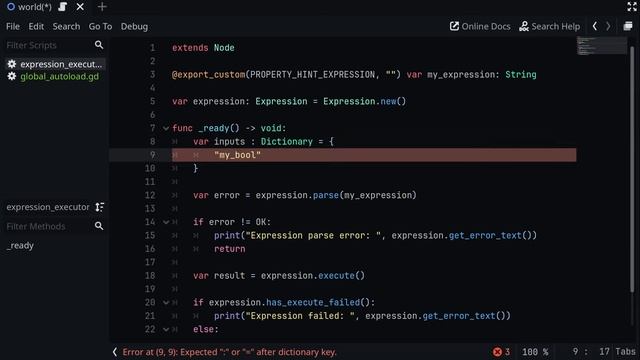The height and width of the screenshot is (360, 640).
Task: Toggle alphabetical sorting of methods
Action: click(100, 207)
